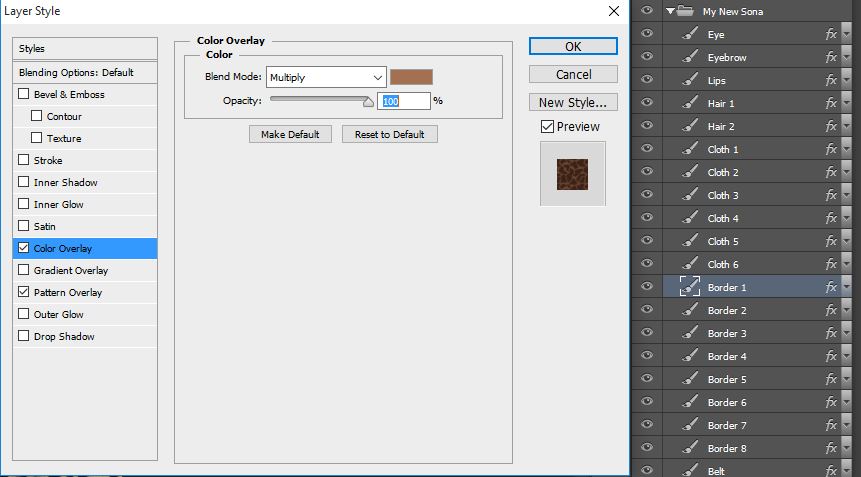Click the Border 1 layer thumbnail icon
This screenshot has height=477, width=861.
(690, 287)
